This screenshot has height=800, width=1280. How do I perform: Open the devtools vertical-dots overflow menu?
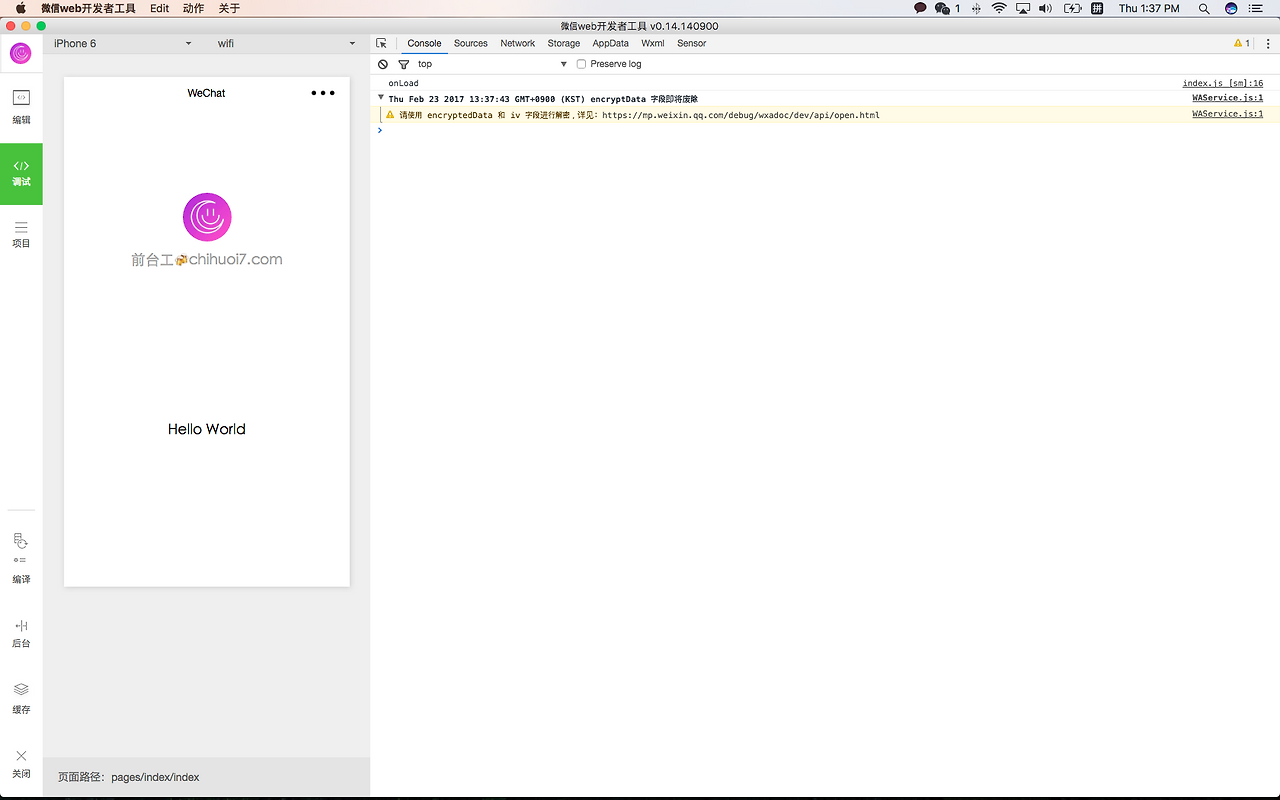pos(1268,43)
